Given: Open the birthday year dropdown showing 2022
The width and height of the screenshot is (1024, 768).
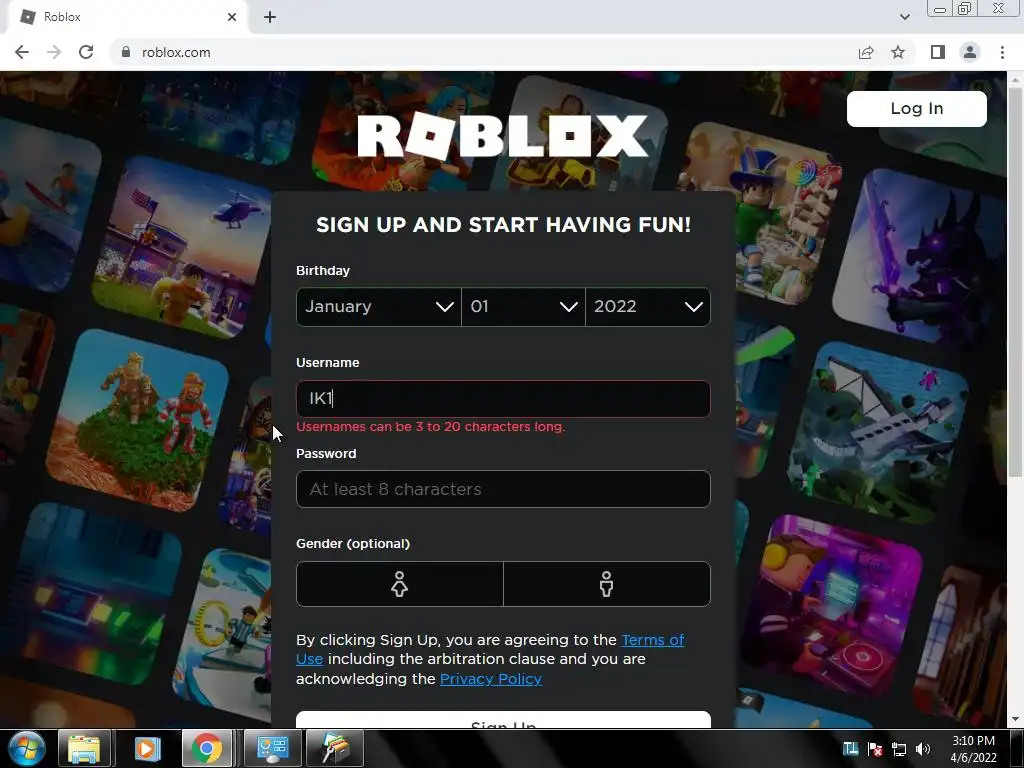Looking at the screenshot, I should [648, 306].
